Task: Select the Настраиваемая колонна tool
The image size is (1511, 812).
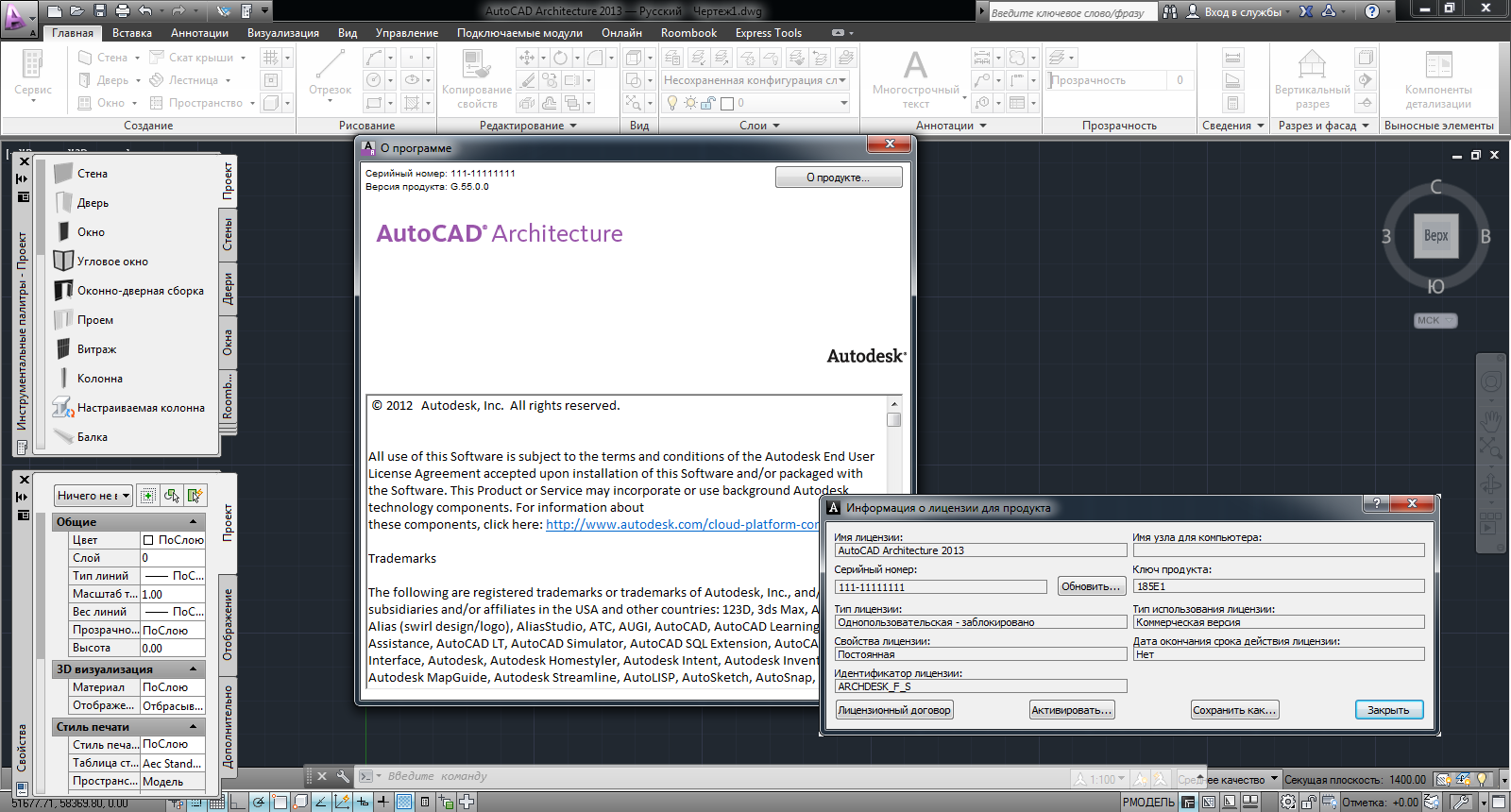Action: tap(130, 408)
